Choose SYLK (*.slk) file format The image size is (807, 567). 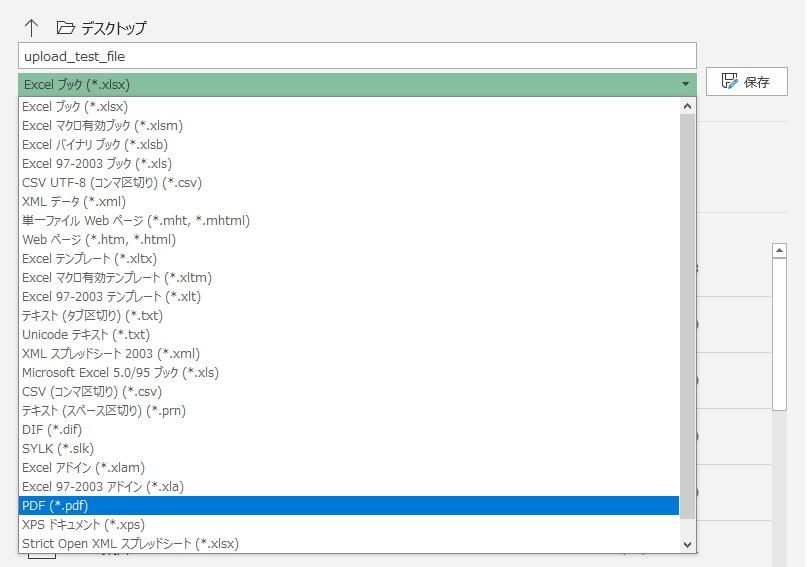58,449
